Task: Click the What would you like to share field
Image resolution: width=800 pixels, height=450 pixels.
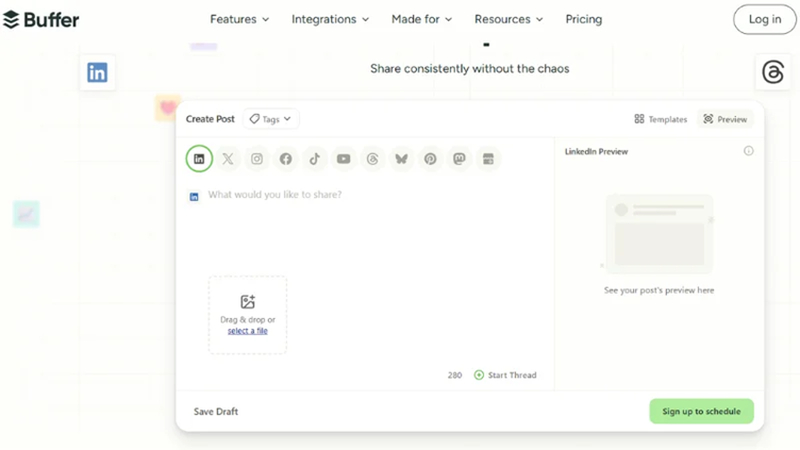Action: click(x=275, y=194)
